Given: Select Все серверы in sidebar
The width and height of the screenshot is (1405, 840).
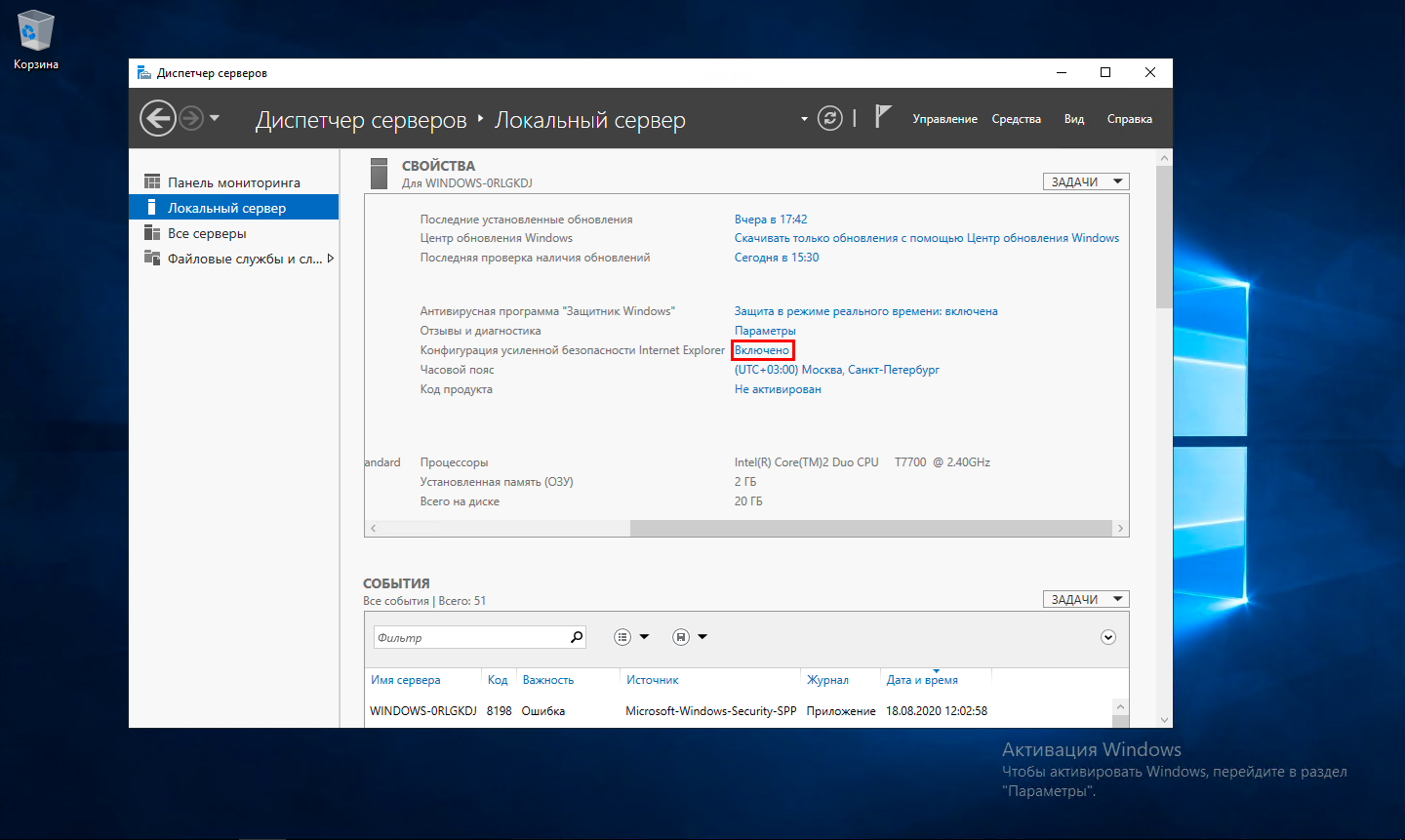Looking at the screenshot, I should (234, 233).
